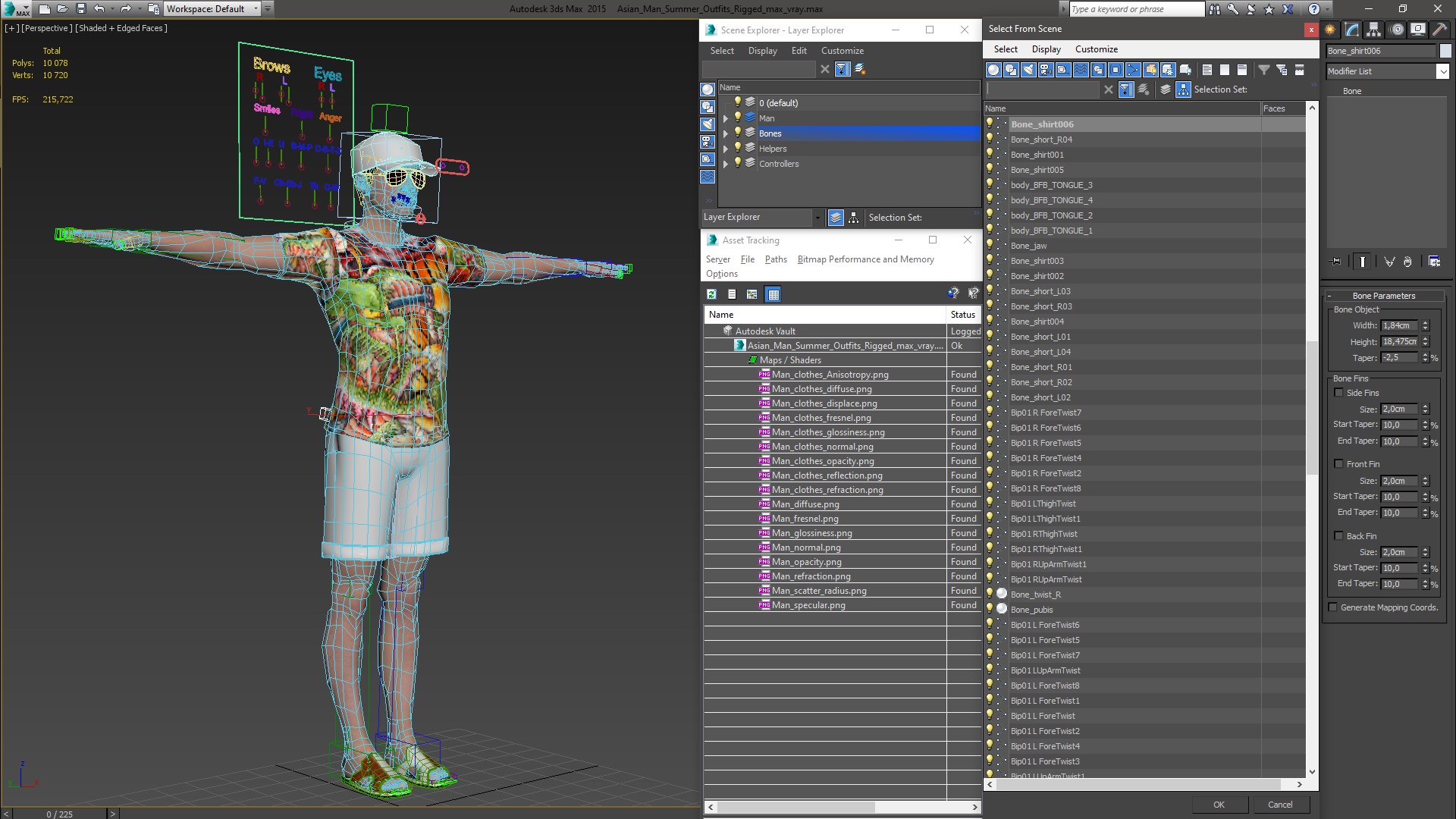Toggle Display Bone Objects in Select From Scene

[x=1133, y=70]
